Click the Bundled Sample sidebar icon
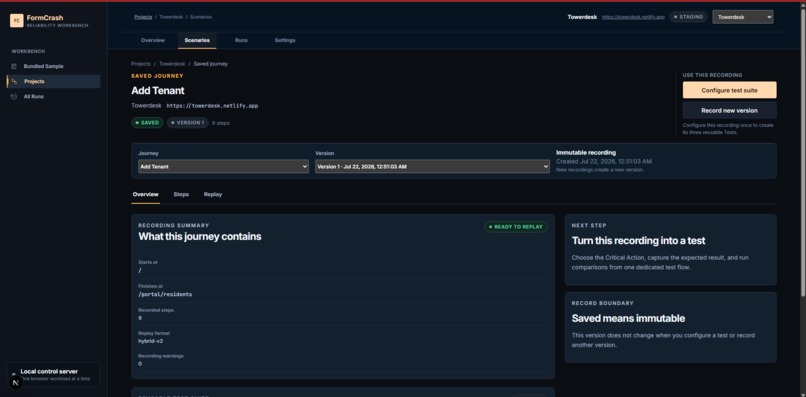Viewport: 806px width, 397px height. [14, 66]
